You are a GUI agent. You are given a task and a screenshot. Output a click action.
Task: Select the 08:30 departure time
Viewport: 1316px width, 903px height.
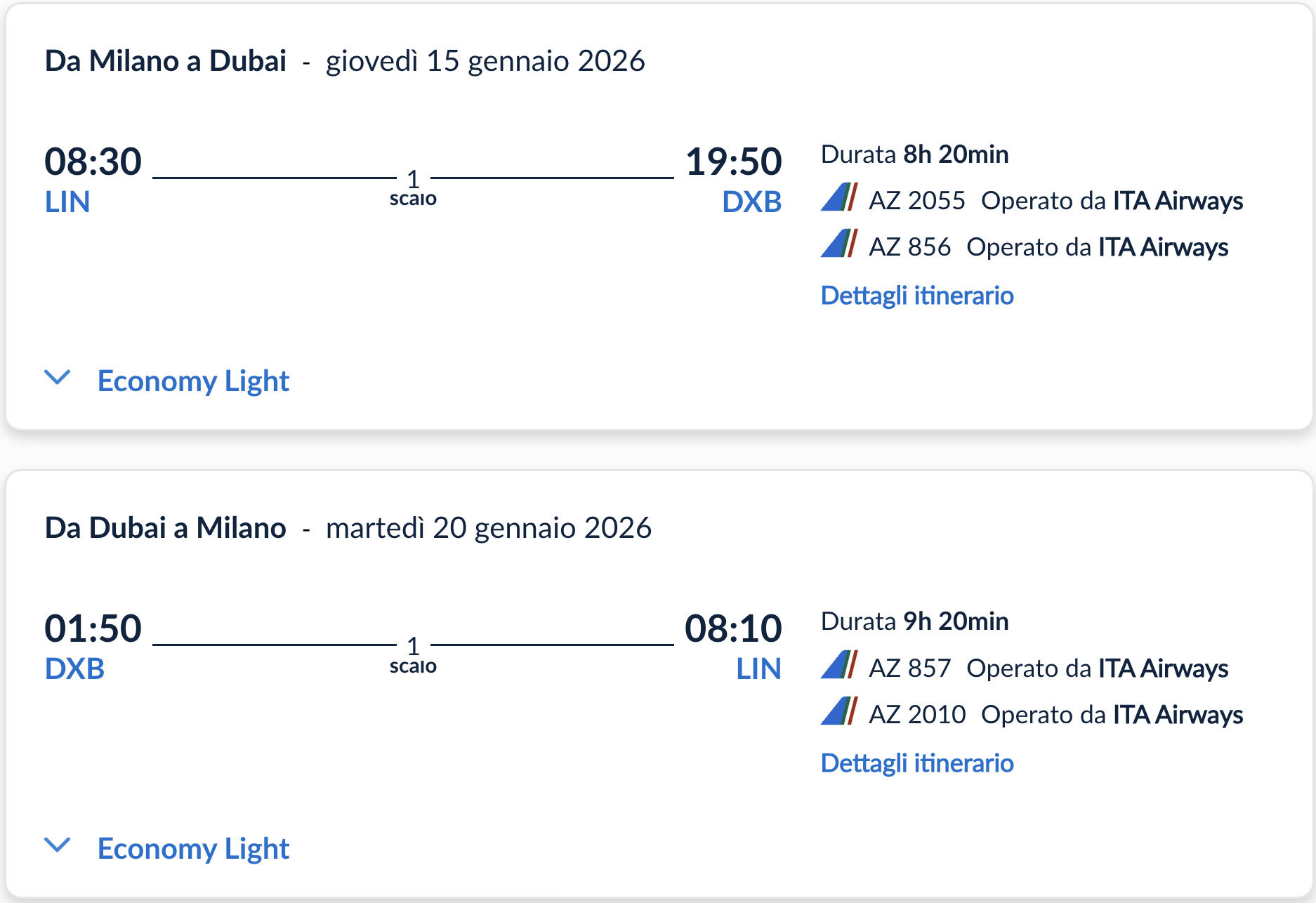point(93,159)
